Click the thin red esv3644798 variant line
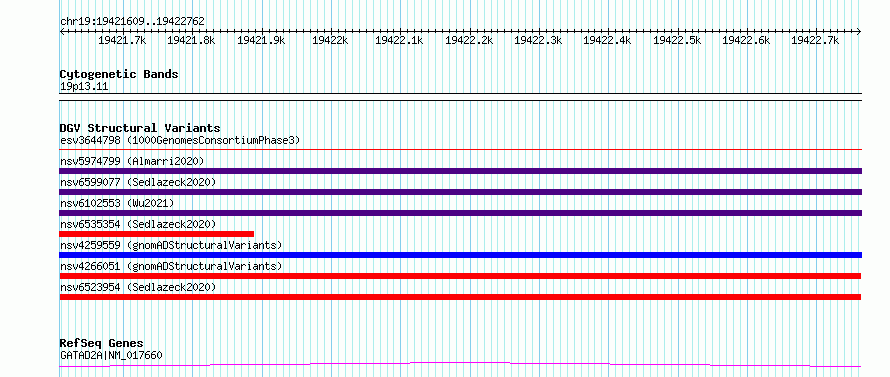The image size is (890, 377). [x=460, y=150]
